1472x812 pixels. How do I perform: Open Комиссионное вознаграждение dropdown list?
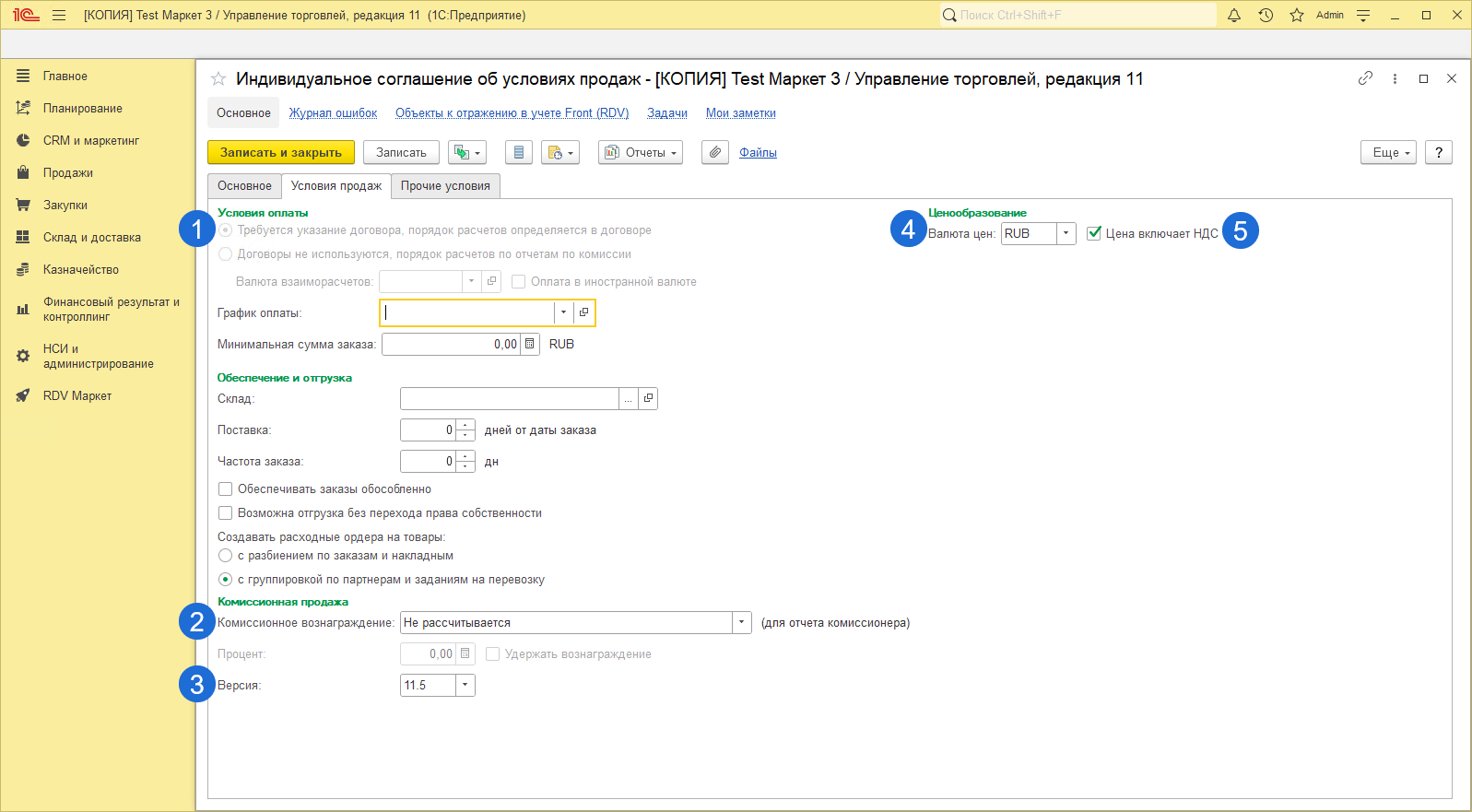pos(741,623)
